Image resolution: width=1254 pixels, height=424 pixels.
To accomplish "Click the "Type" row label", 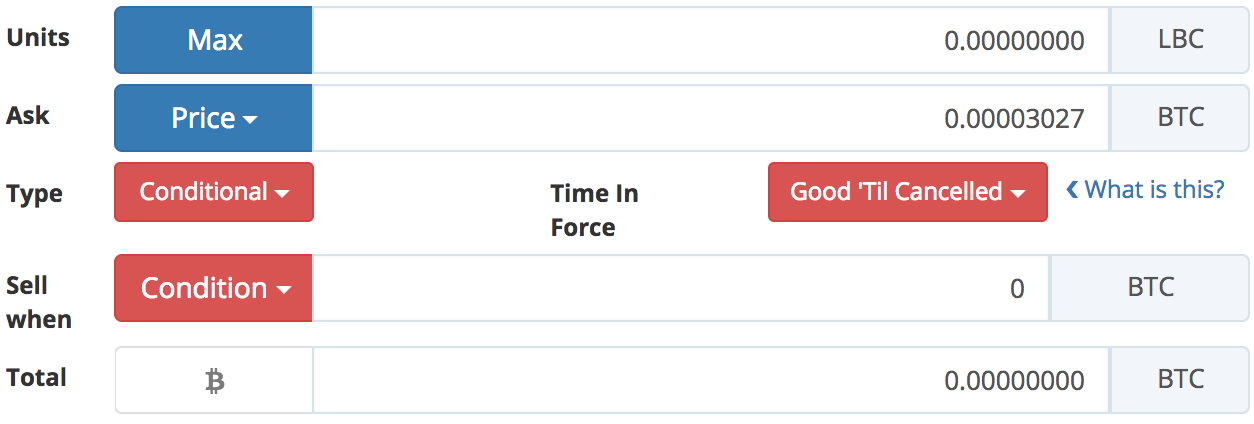I will (x=34, y=194).
